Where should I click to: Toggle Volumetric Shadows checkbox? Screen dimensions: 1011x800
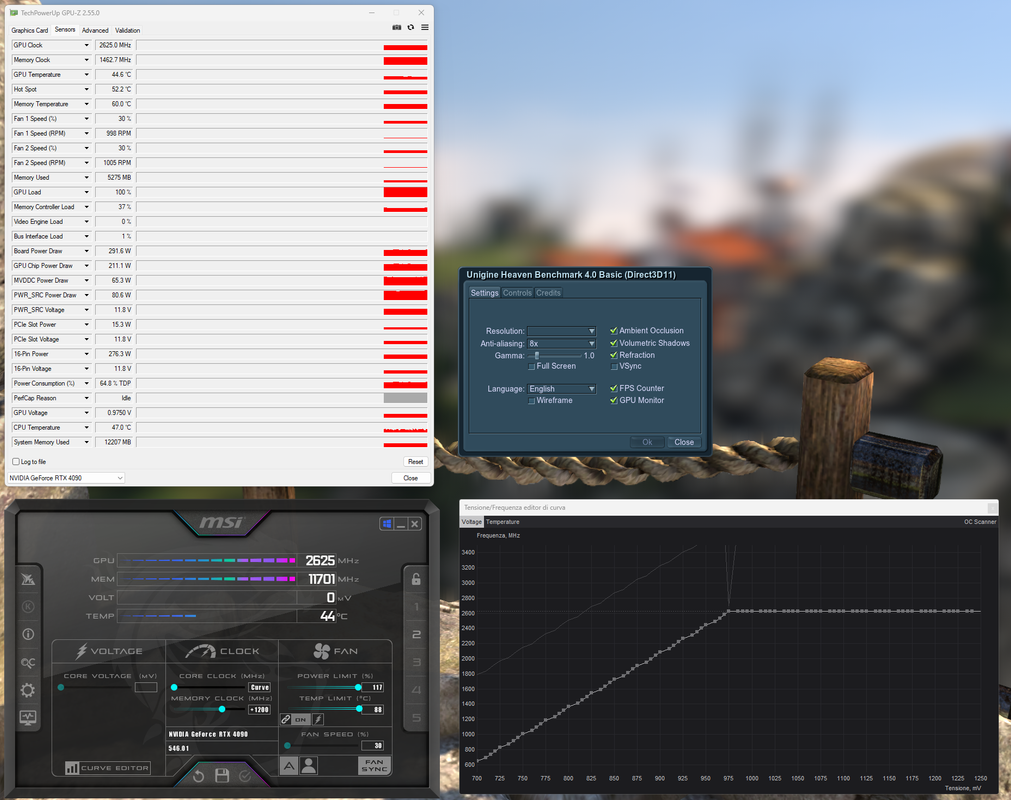[x=614, y=343]
